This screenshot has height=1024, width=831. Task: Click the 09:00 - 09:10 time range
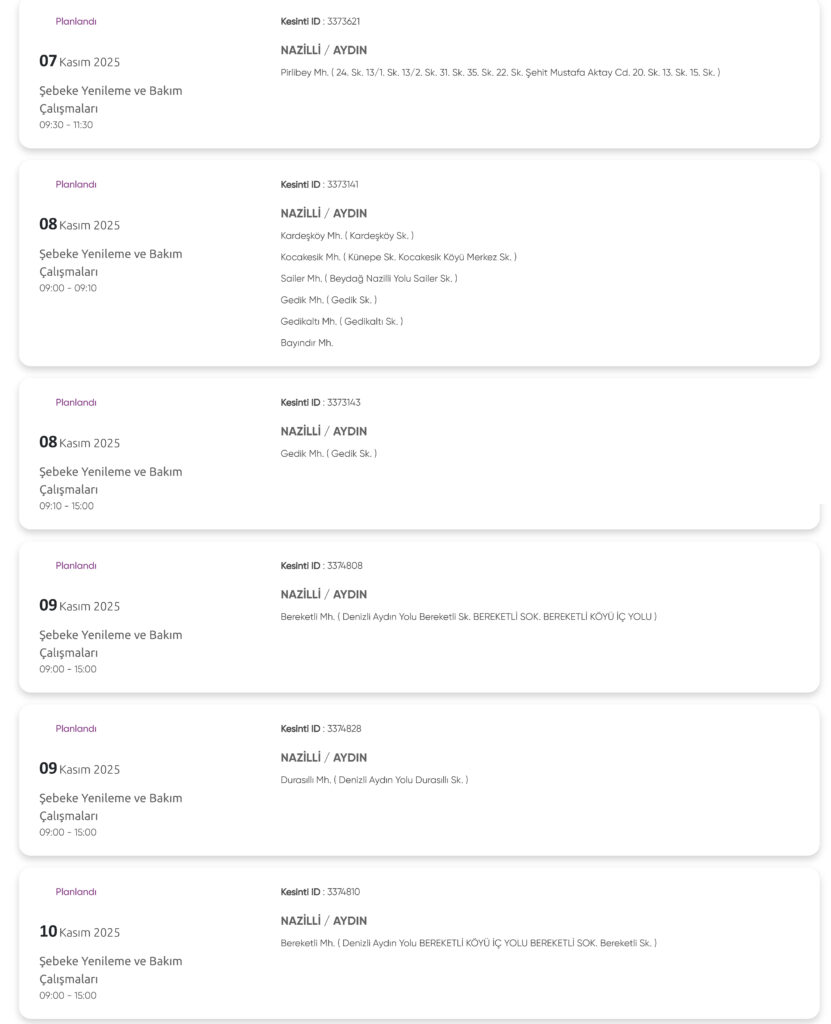coord(68,288)
